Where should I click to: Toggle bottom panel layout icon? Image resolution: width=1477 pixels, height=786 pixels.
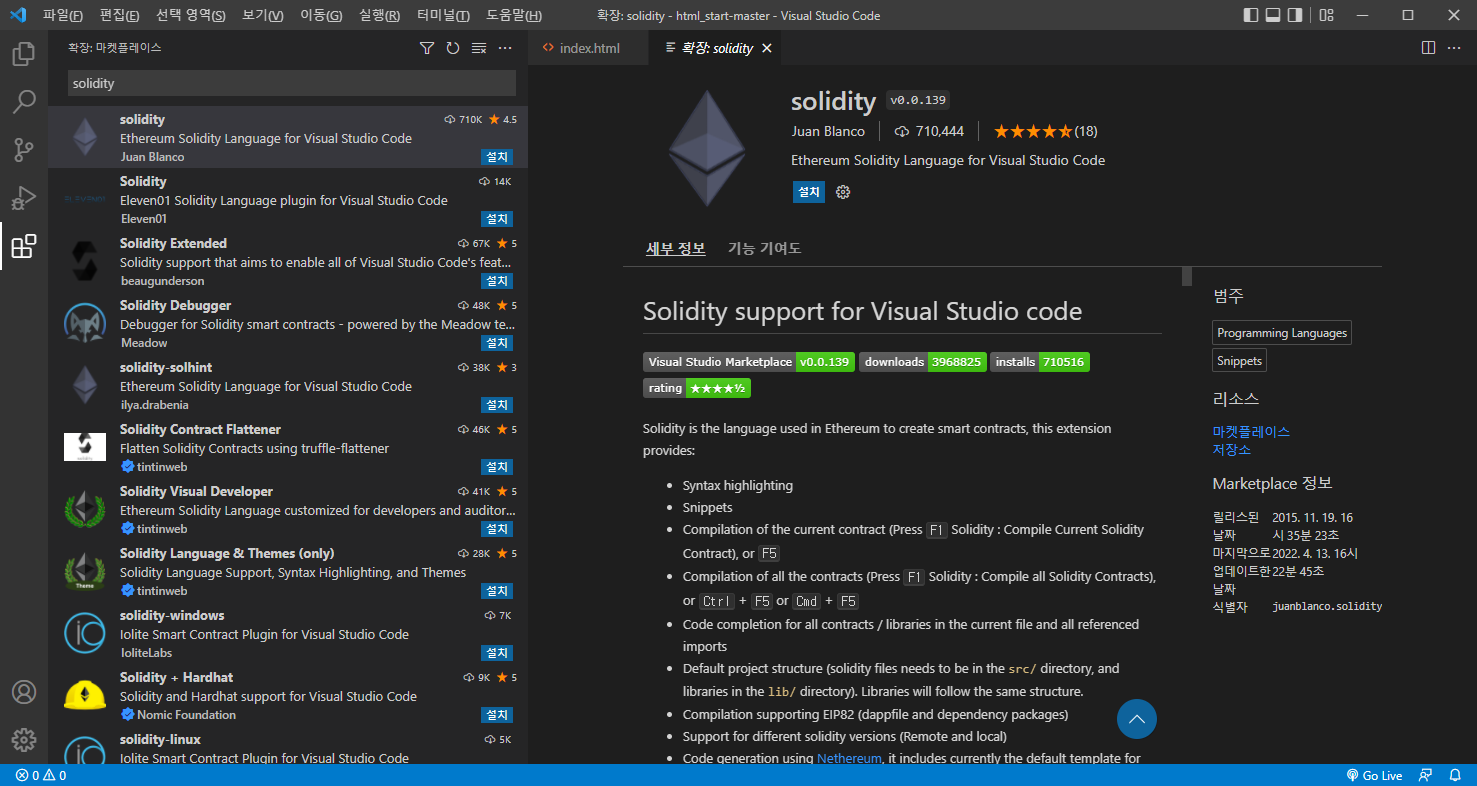1273,15
